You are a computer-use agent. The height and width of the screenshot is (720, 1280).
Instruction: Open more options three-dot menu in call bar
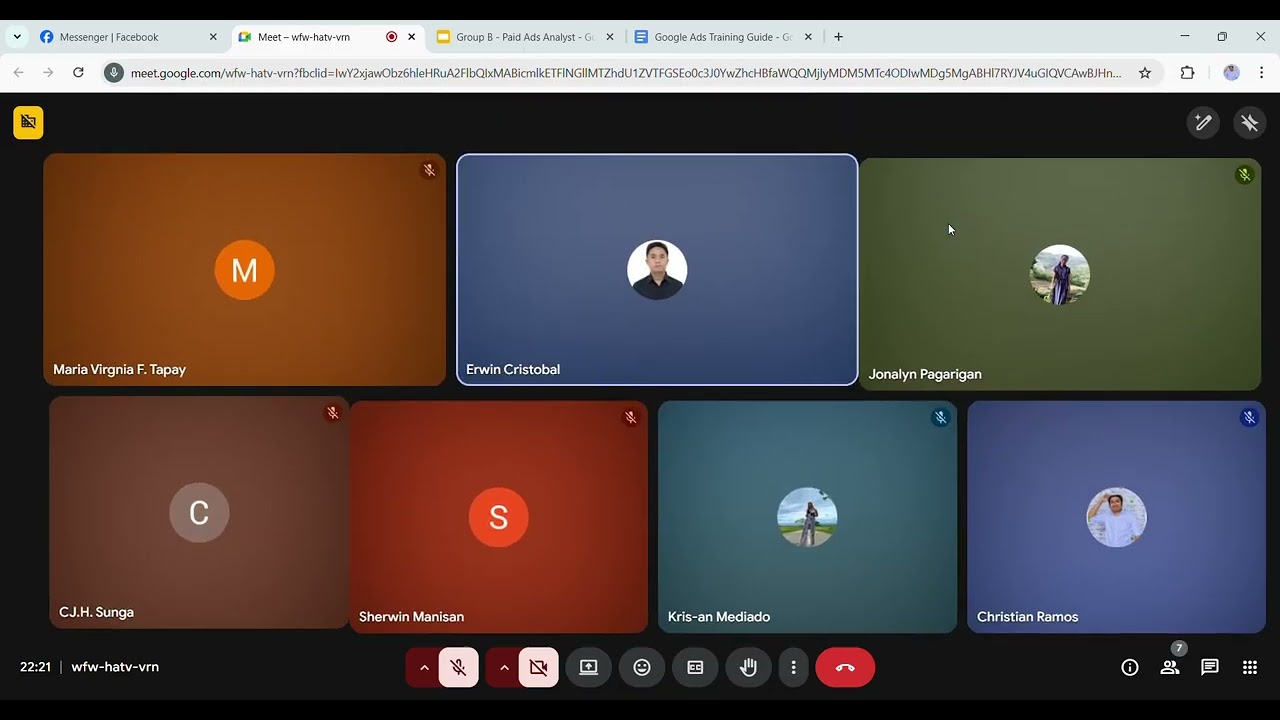(793, 667)
